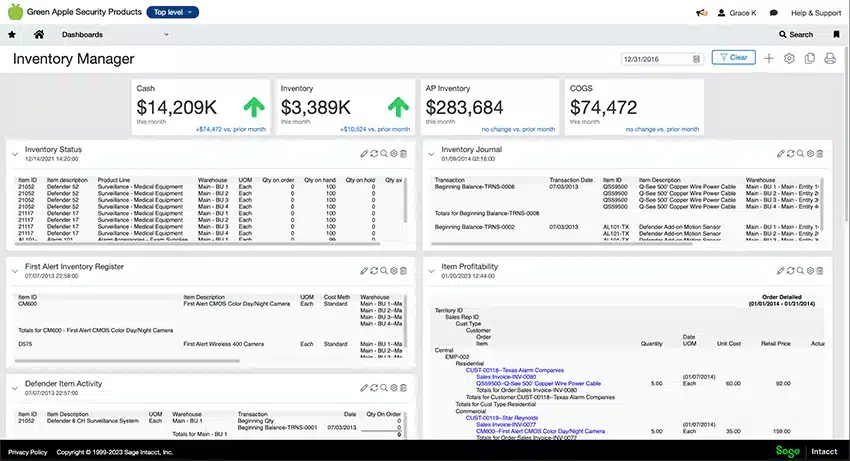Click the Inventory $3,389K card value
850x461 pixels.
pos(315,107)
